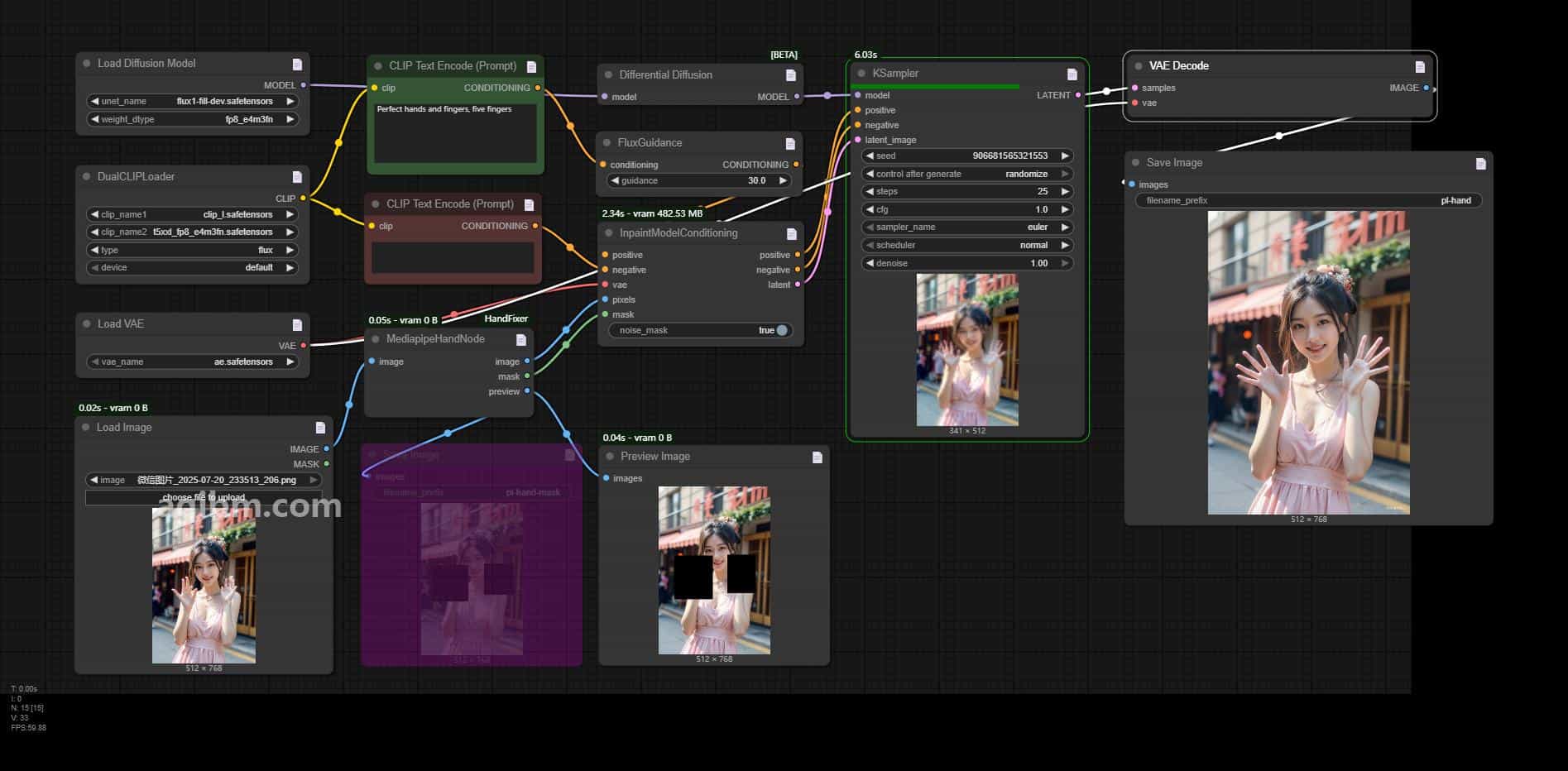Image resolution: width=1568 pixels, height=771 pixels.
Task: Click the note icon on FluxGuidance node
Action: pos(789,144)
